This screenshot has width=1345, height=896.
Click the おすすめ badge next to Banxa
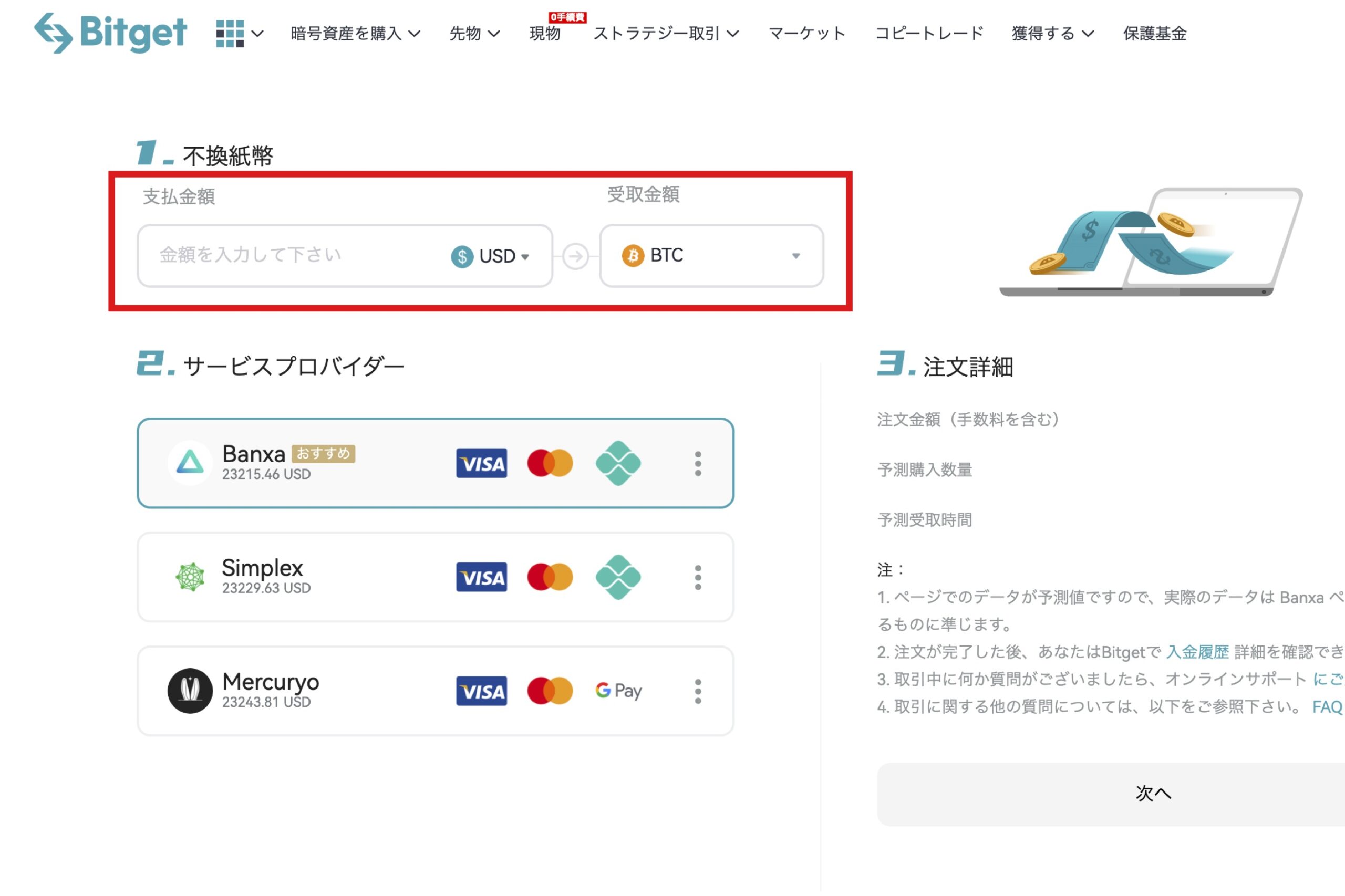click(x=323, y=453)
